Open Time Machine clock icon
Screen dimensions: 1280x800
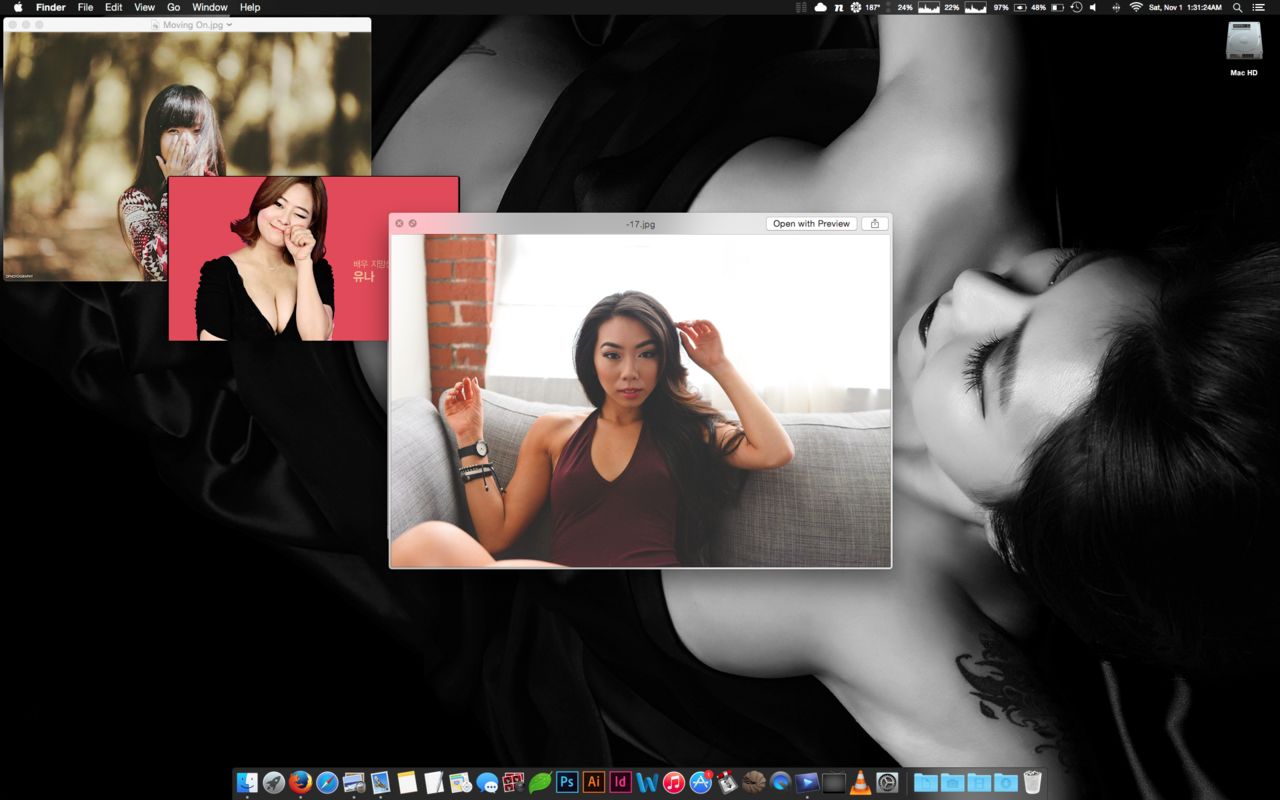pos(1076,7)
